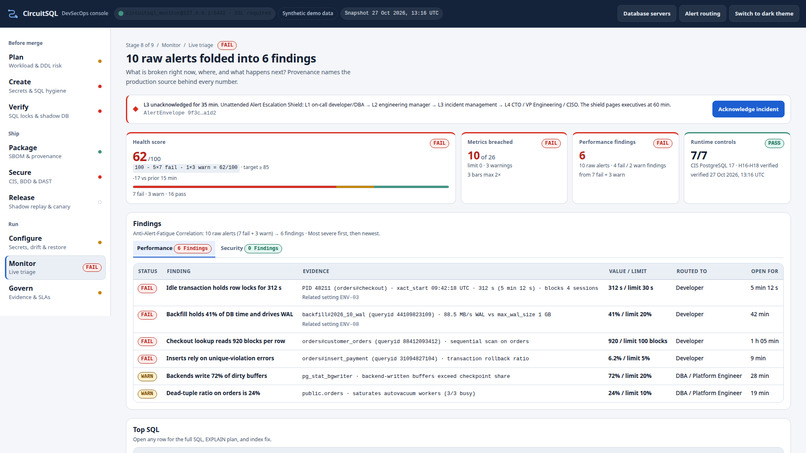Click the red diamond alert icon
Screen dimensions: 806x453
tap(136, 109)
